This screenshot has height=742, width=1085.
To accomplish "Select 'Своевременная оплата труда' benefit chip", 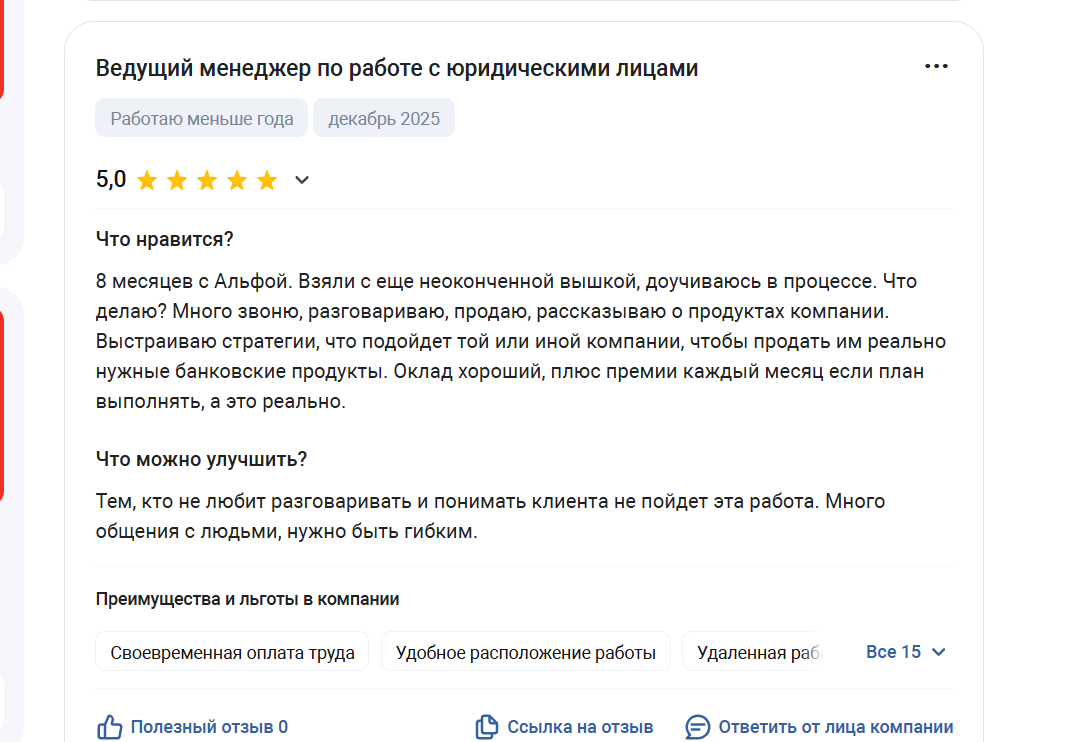I will [232, 653].
